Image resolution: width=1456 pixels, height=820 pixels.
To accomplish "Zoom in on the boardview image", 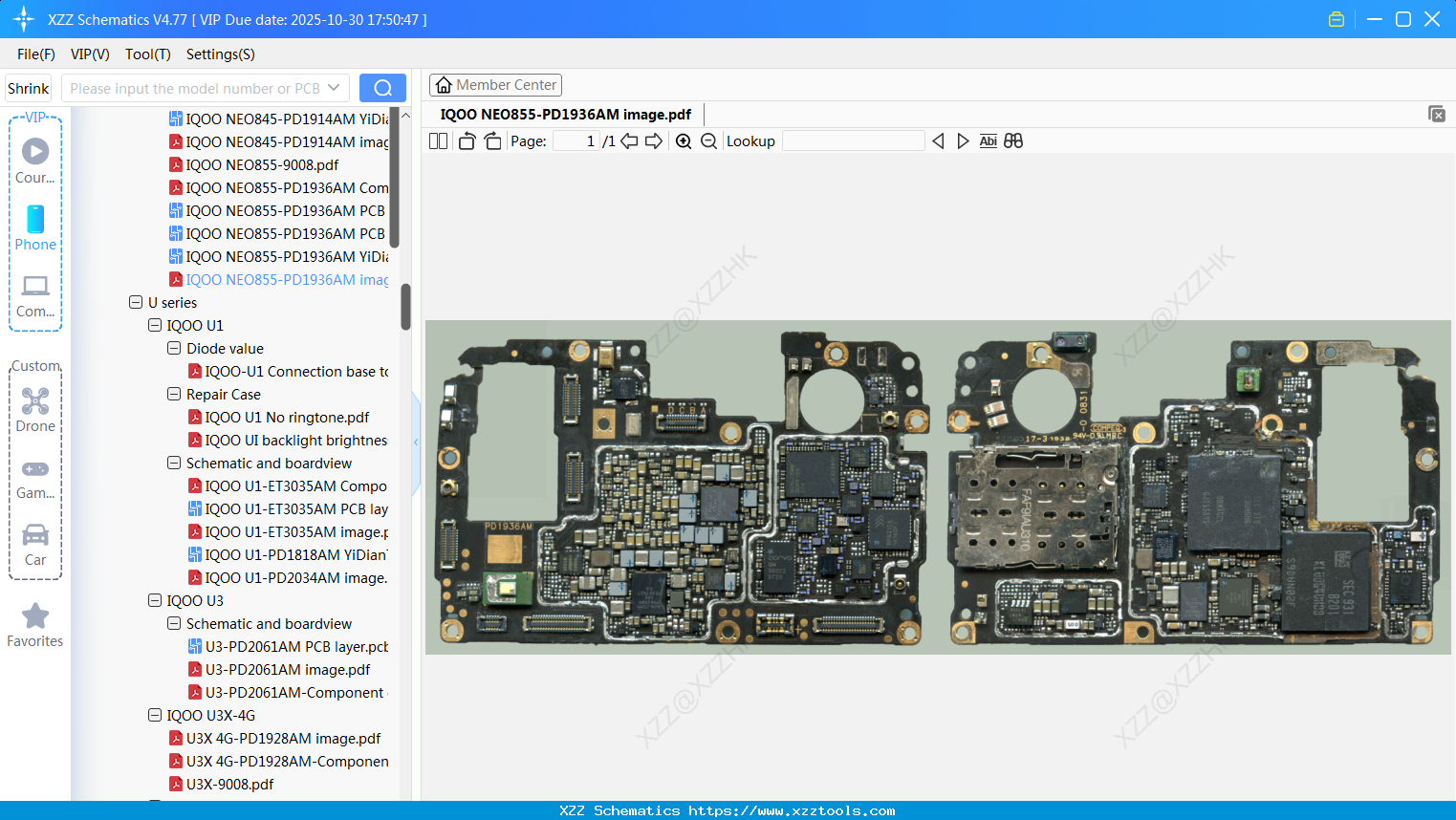I will [684, 140].
